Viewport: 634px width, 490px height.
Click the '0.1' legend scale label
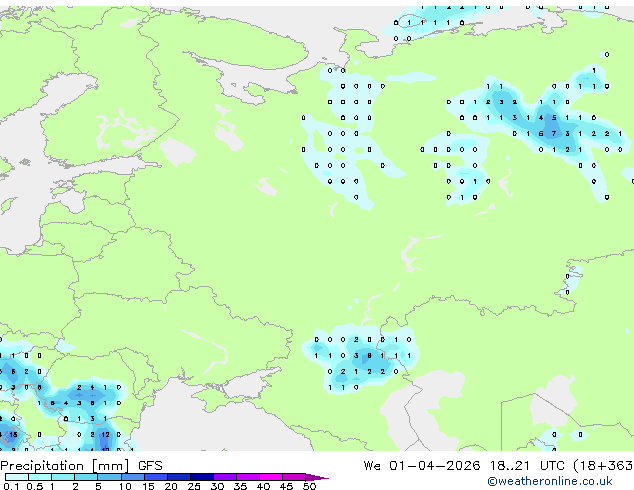[x=11, y=486]
